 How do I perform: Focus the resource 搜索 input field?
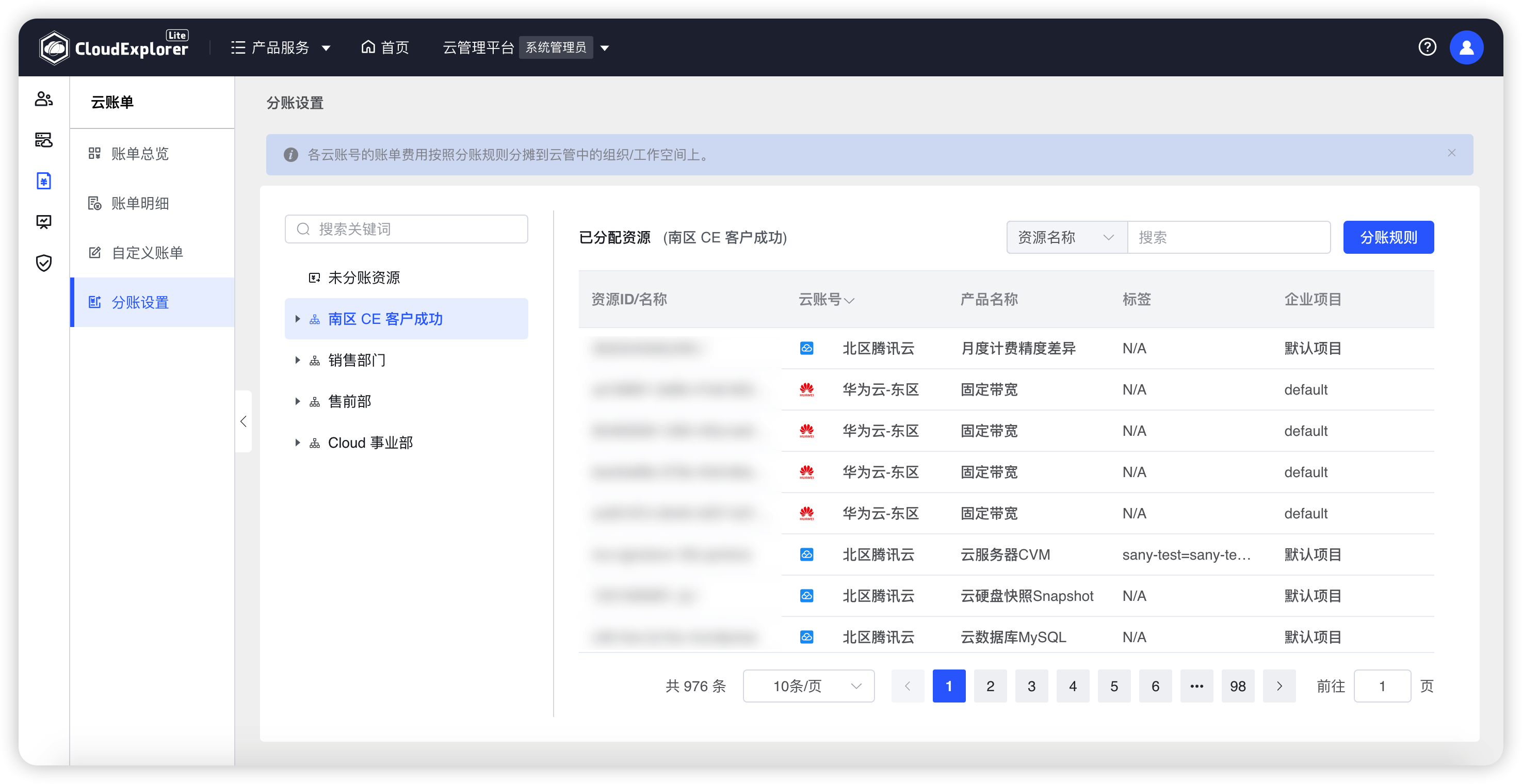(1228, 237)
